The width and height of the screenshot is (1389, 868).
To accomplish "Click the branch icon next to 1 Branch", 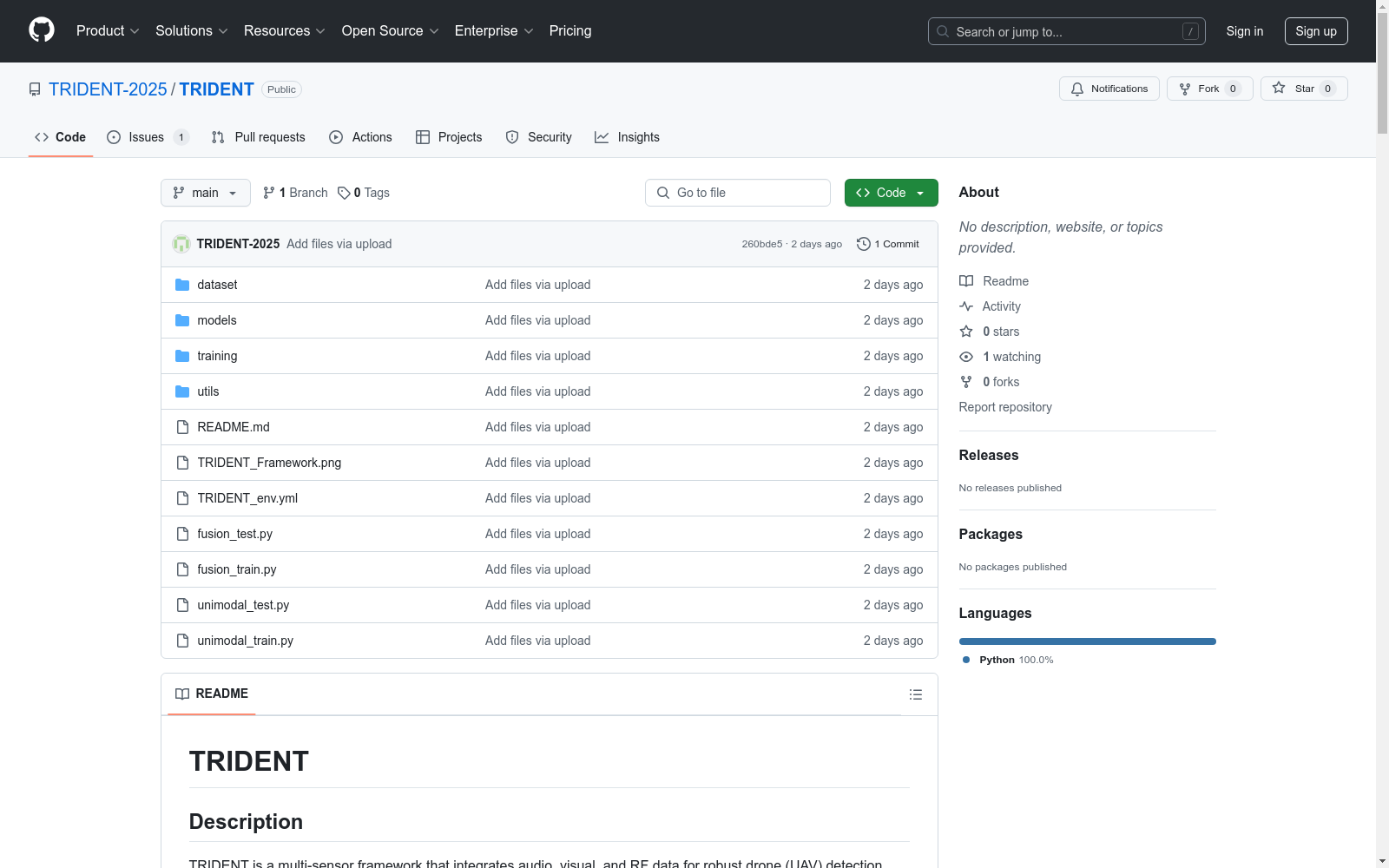I will [269, 193].
